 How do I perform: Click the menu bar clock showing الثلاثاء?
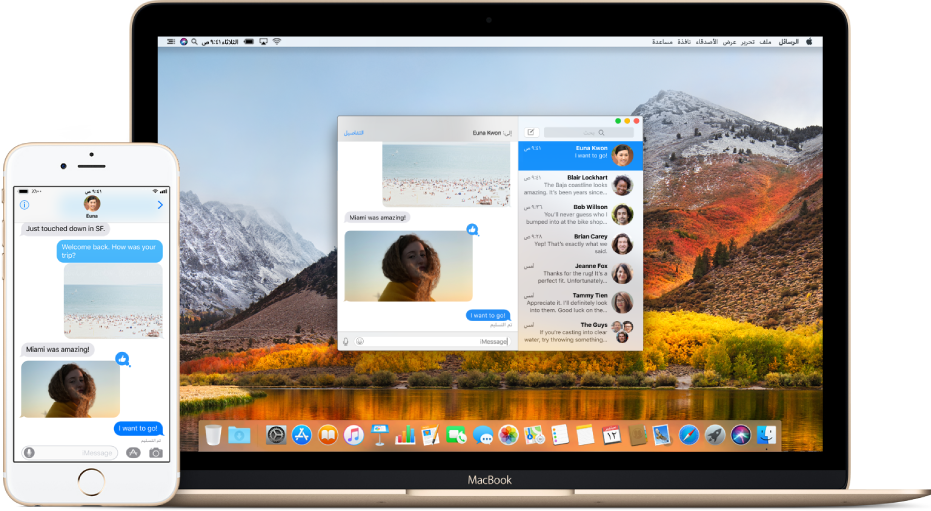[x=220, y=42]
